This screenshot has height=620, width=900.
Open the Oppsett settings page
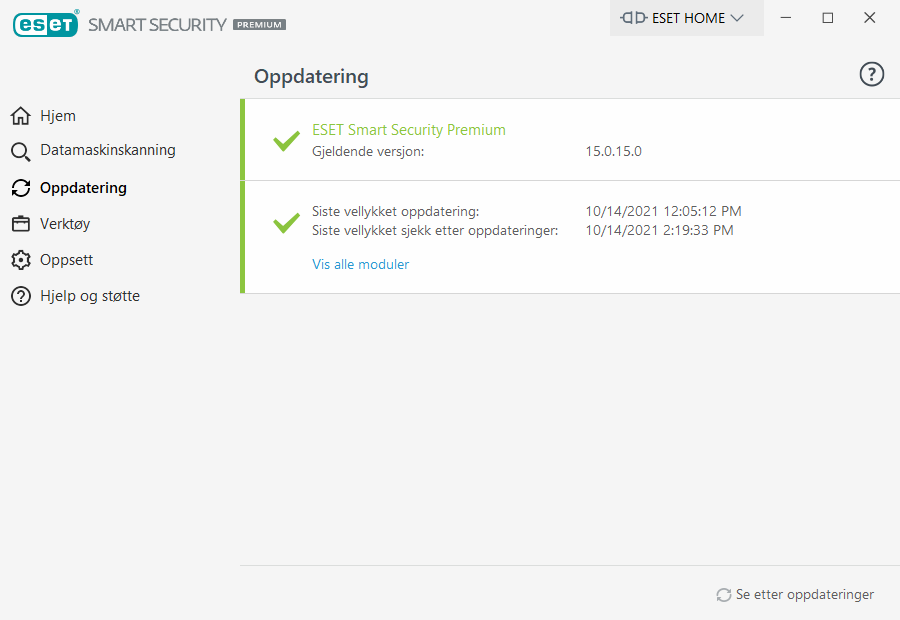click(67, 260)
